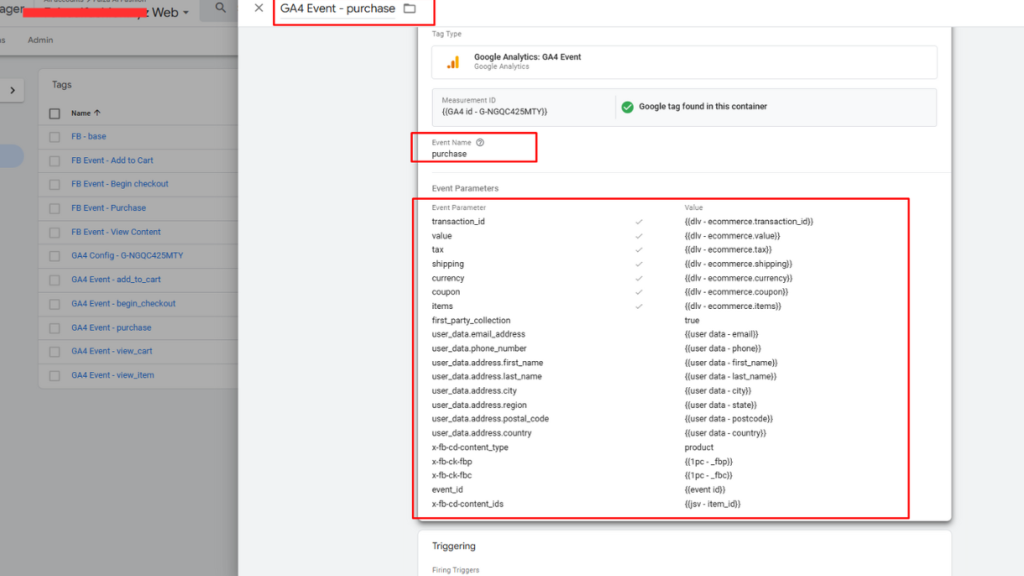Image resolution: width=1024 pixels, height=576 pixels.
Task: Click the transaction_id parameter name
Action: pyautogui.click(x=458, y=221)
